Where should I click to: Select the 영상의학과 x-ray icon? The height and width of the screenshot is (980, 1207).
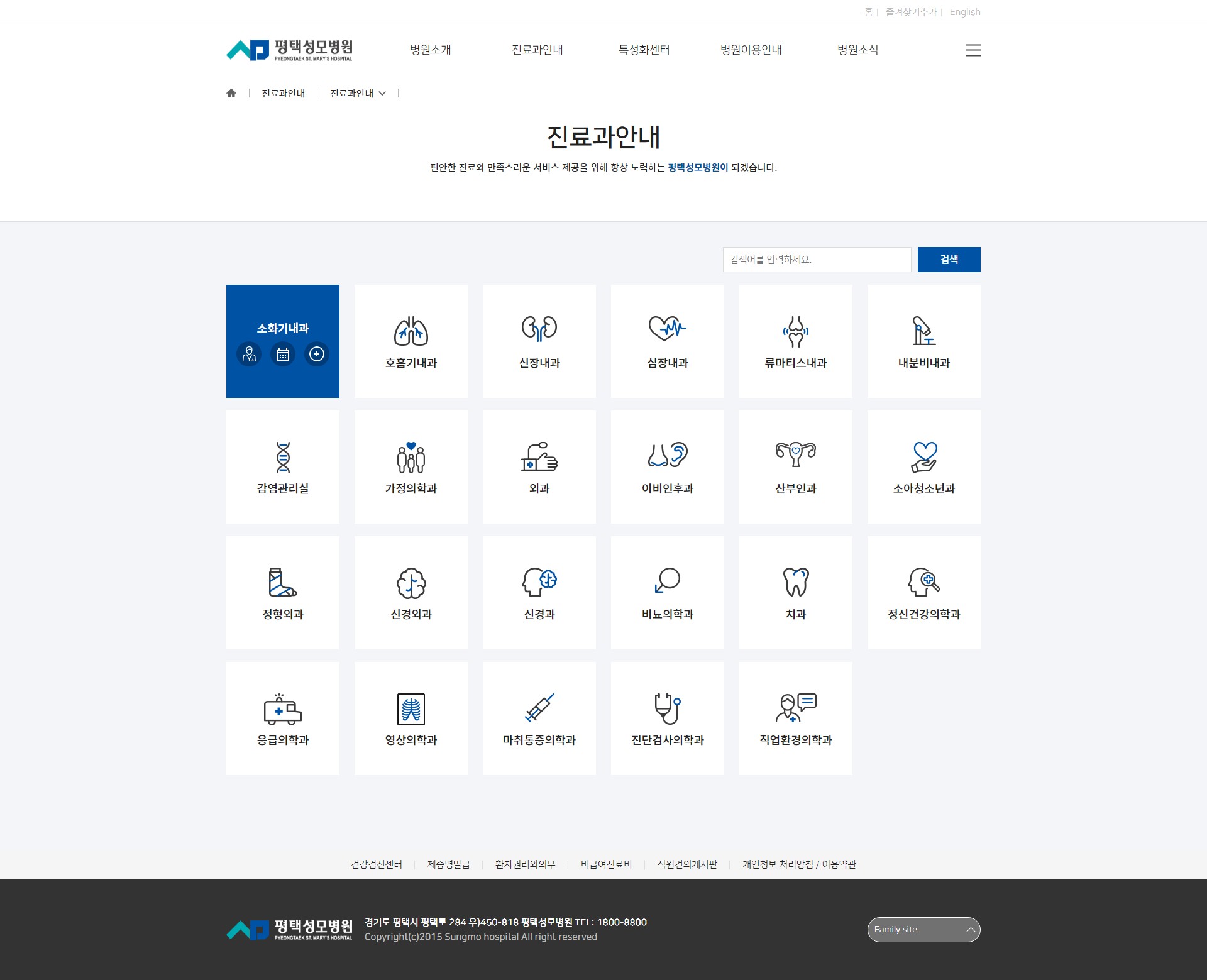(411, 709)
